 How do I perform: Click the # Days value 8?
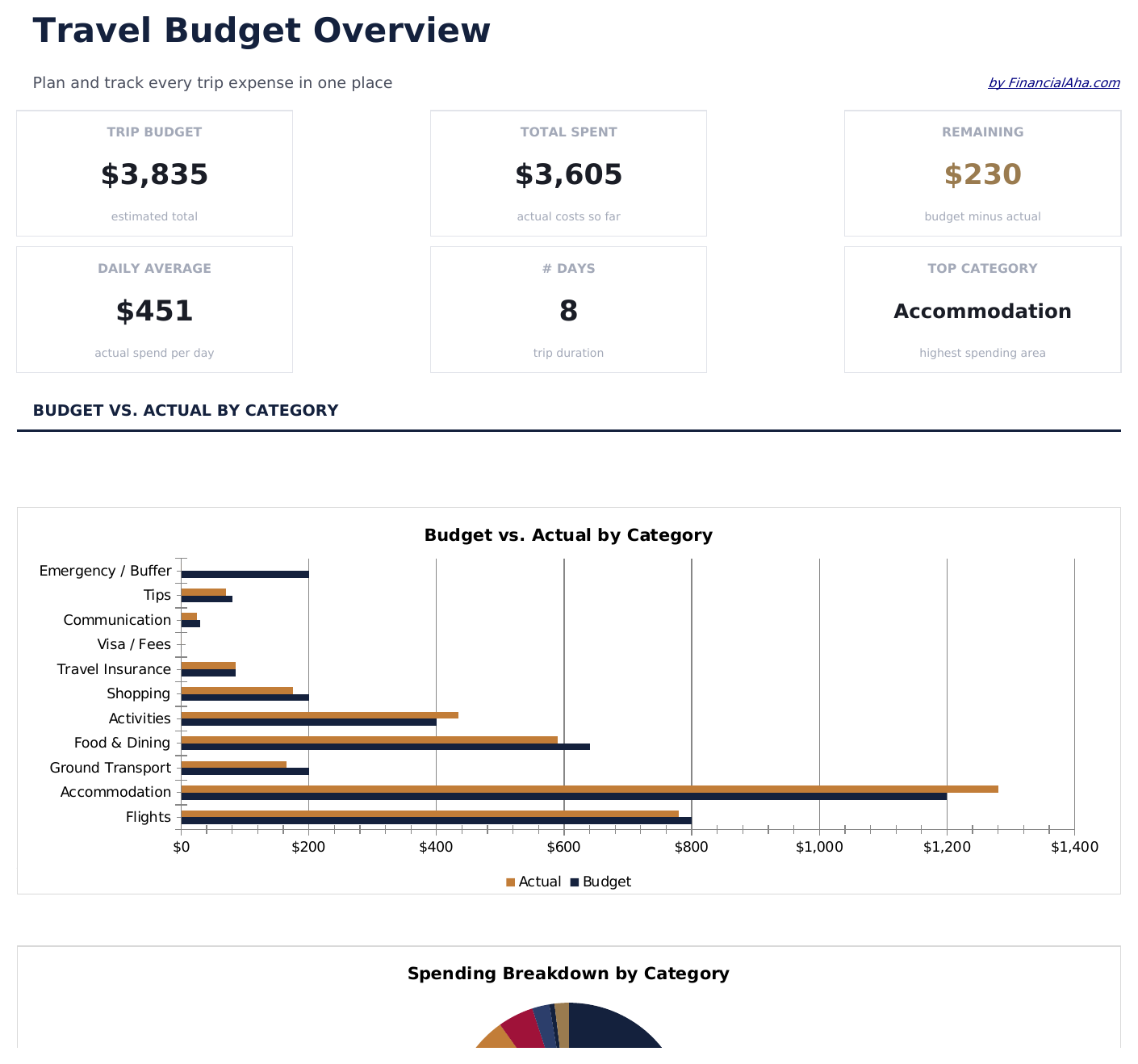click(x=568, y=311)
